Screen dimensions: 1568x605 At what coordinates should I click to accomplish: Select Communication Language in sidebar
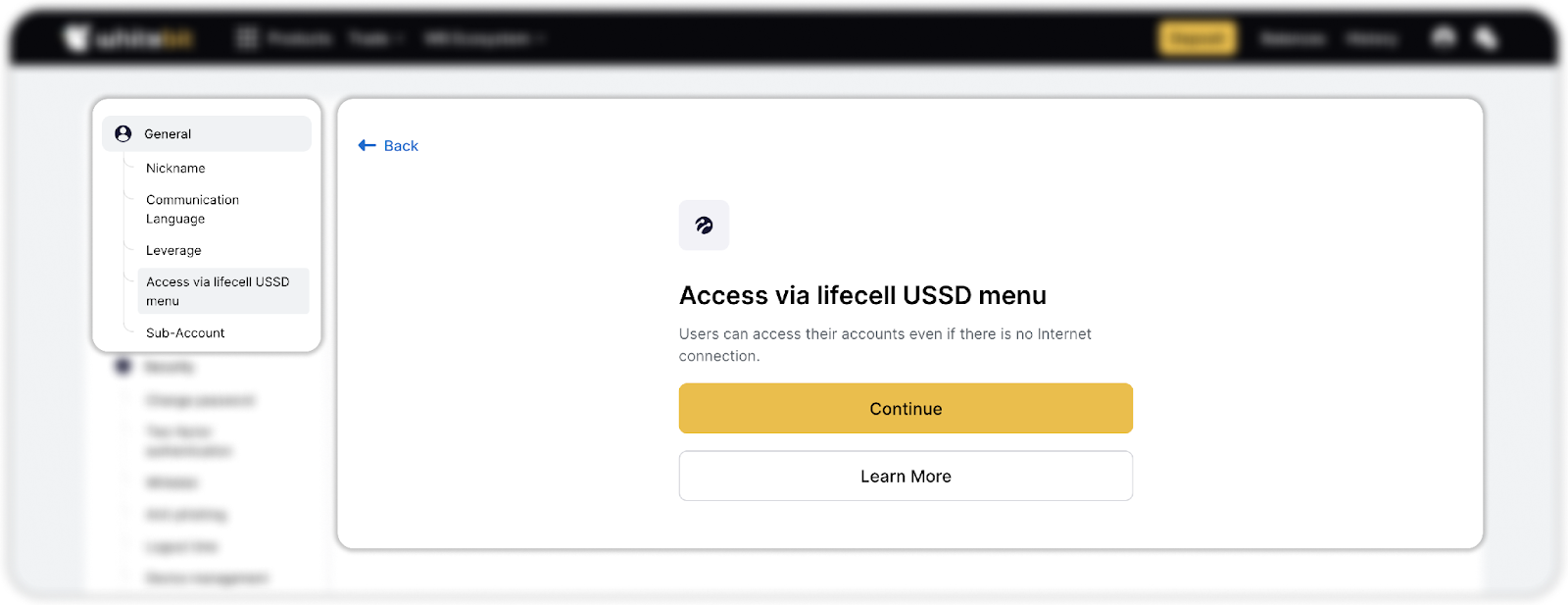[x=192, y=209]
